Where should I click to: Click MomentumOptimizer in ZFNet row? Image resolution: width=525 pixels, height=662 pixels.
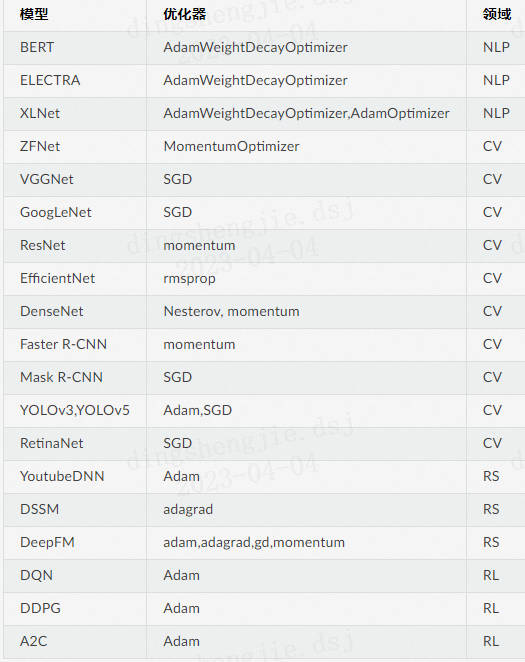231,146
